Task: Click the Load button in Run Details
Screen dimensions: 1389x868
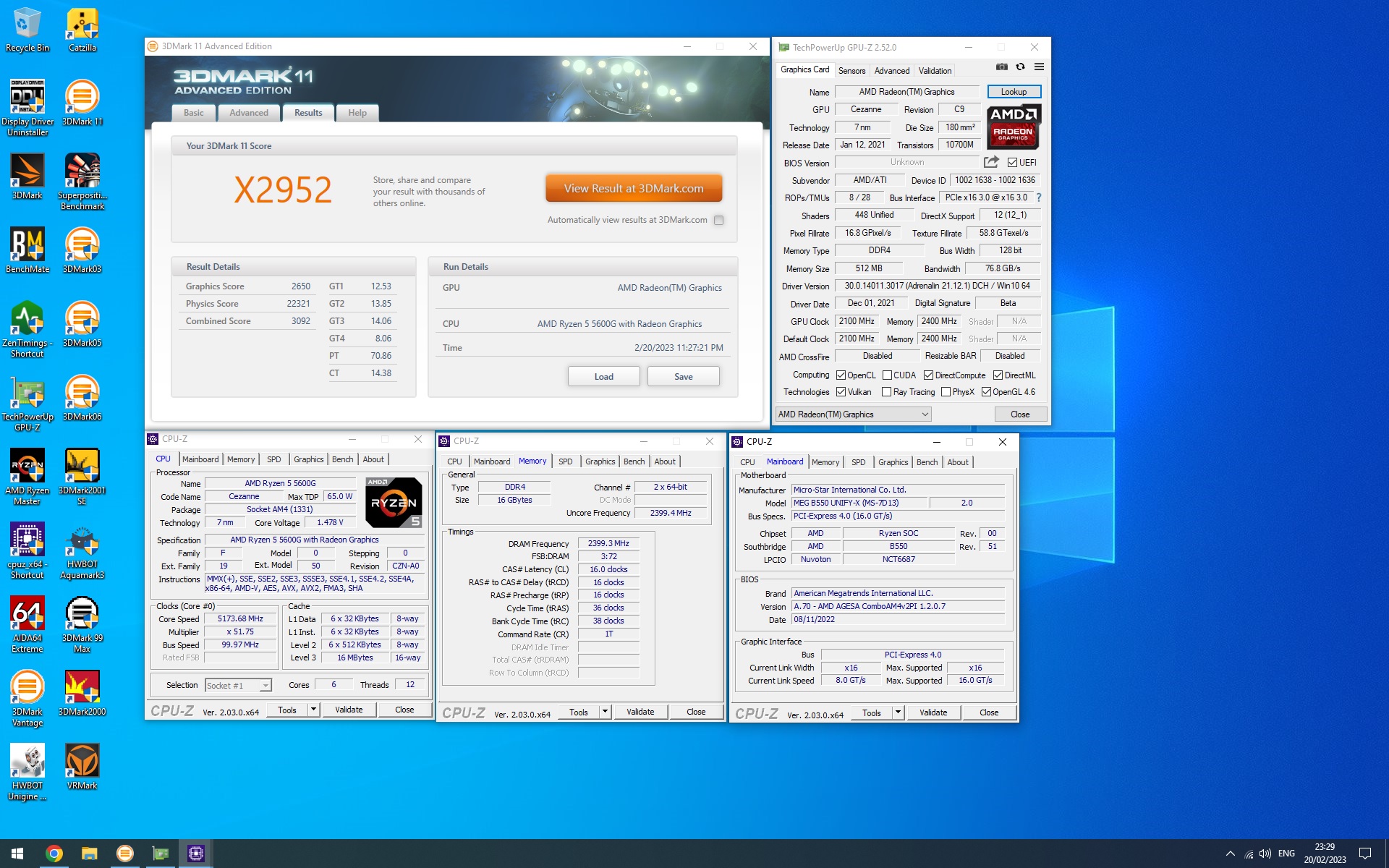Action: point(604,376)
